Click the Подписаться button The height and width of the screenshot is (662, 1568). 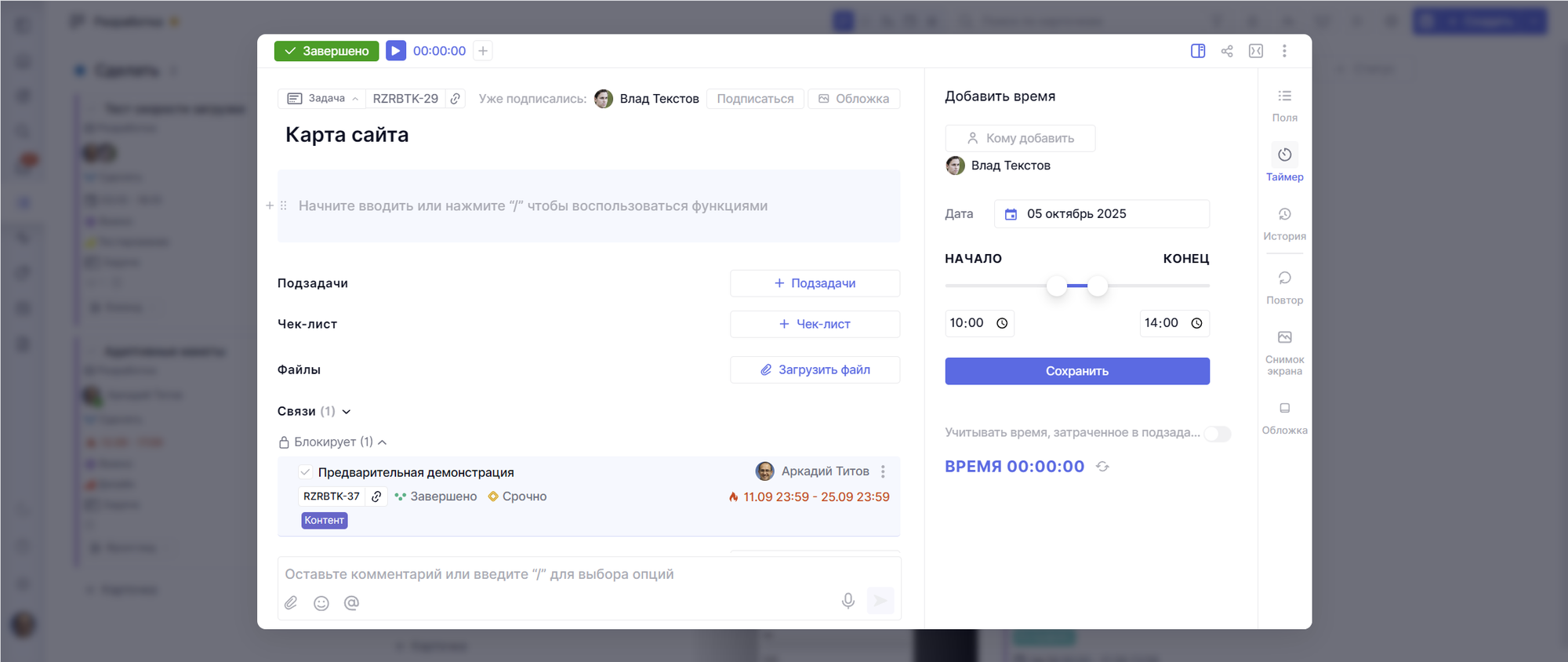755,99
